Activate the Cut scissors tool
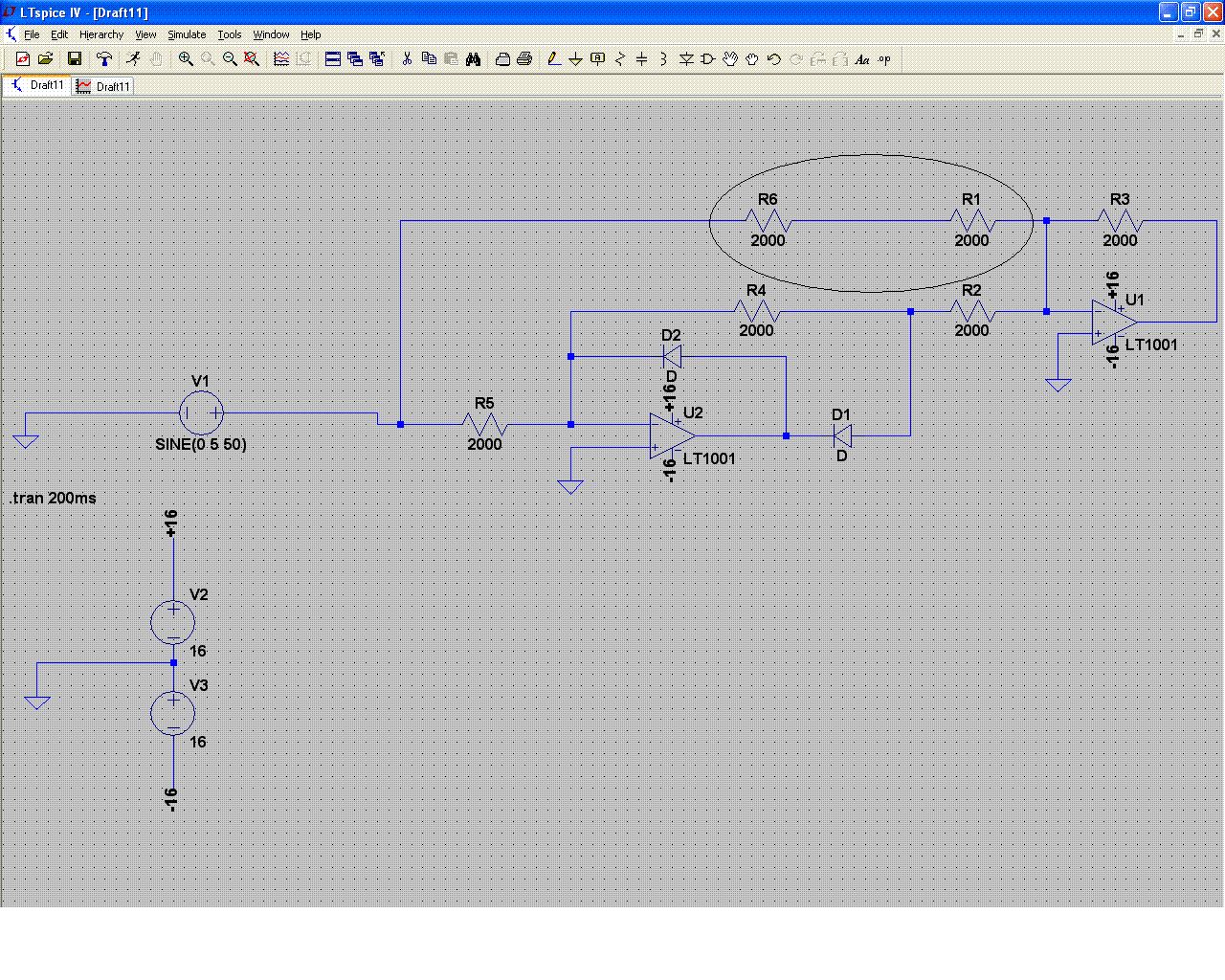 (407, 59)
